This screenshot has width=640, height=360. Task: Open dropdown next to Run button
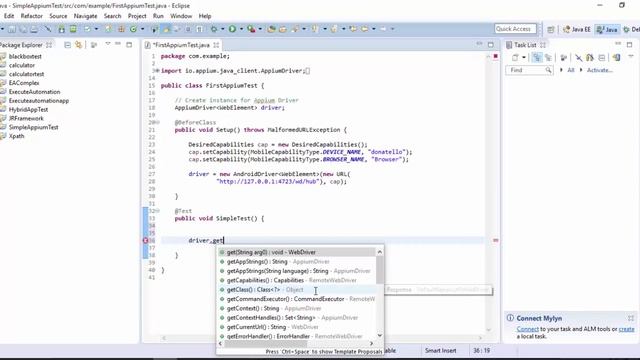point(241,29)
